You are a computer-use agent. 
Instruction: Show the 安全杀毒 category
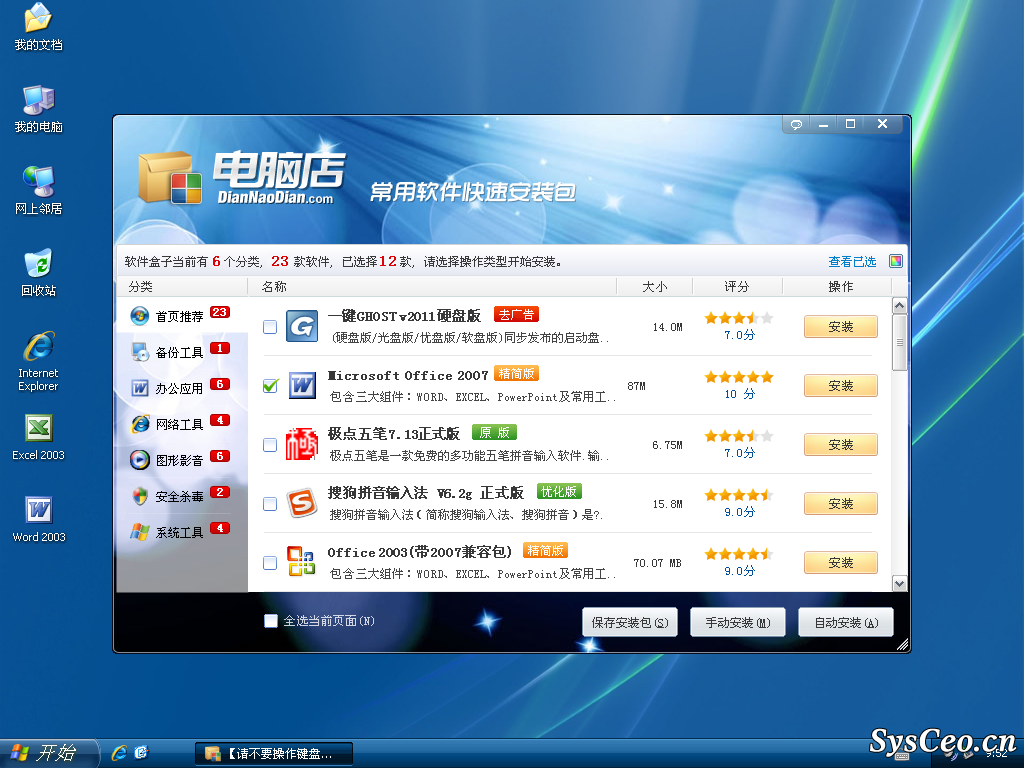(182, 496)
